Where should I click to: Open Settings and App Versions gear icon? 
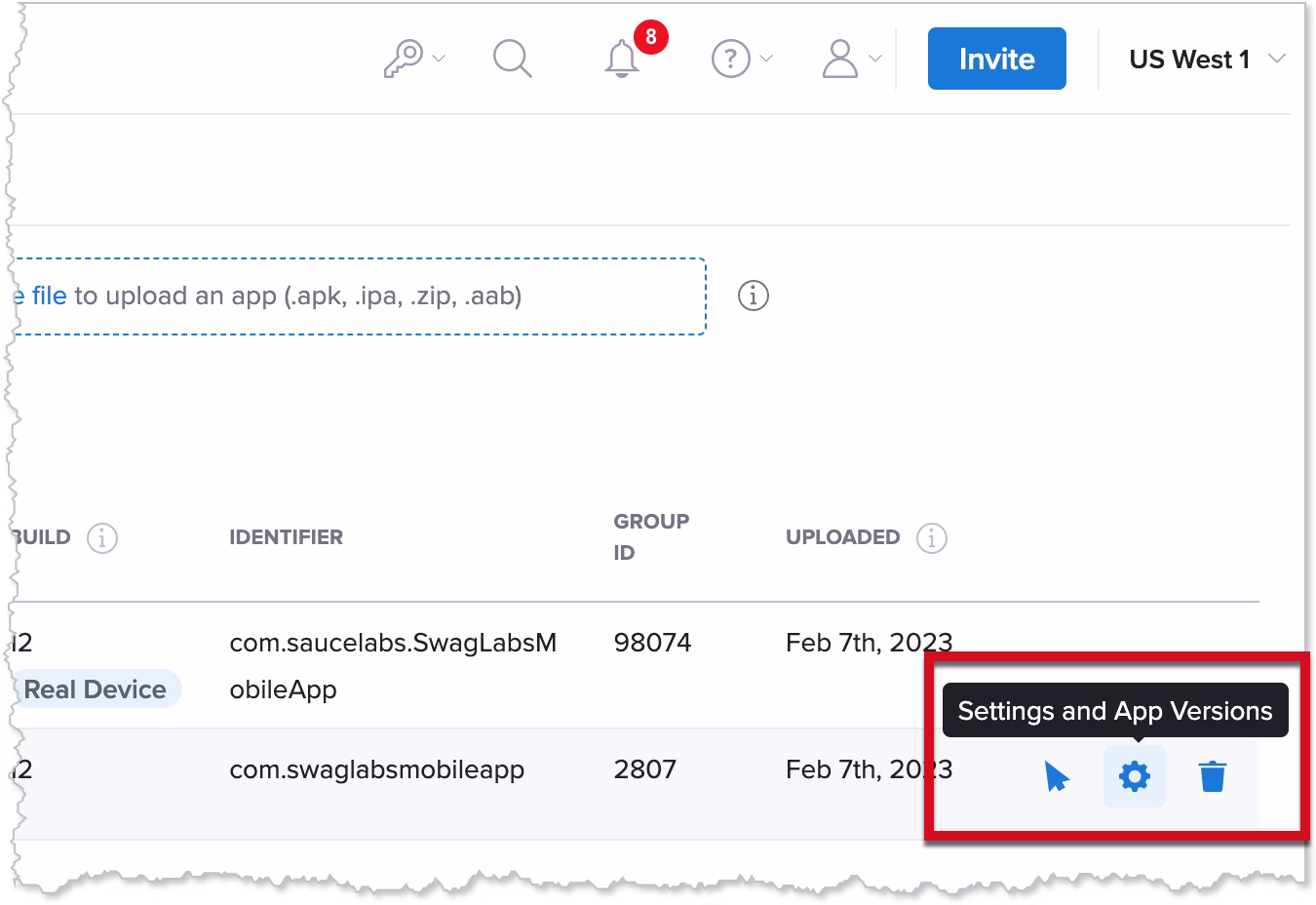(x=1134, y=777)
